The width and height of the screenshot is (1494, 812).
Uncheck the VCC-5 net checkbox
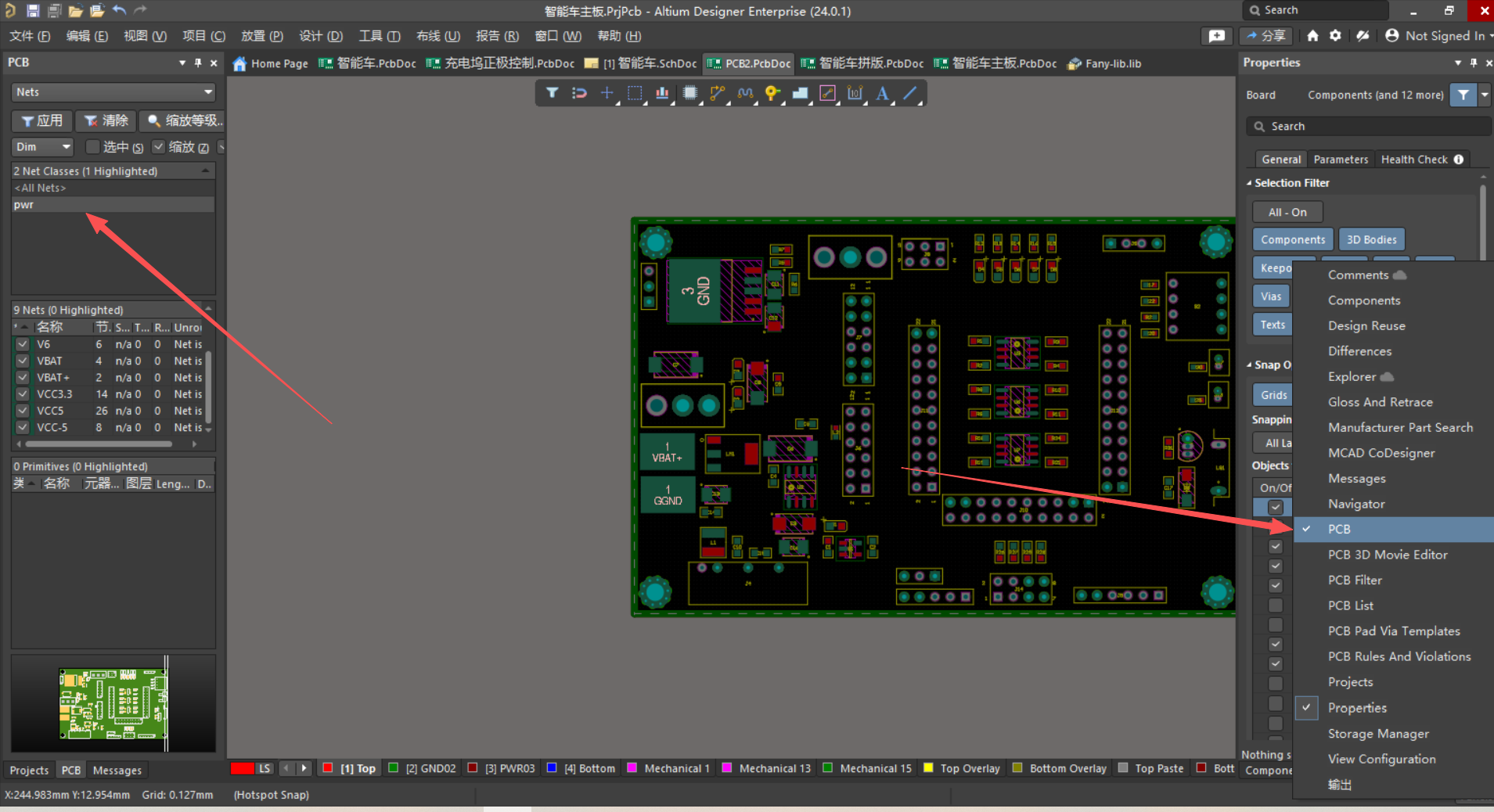point(22,427)
